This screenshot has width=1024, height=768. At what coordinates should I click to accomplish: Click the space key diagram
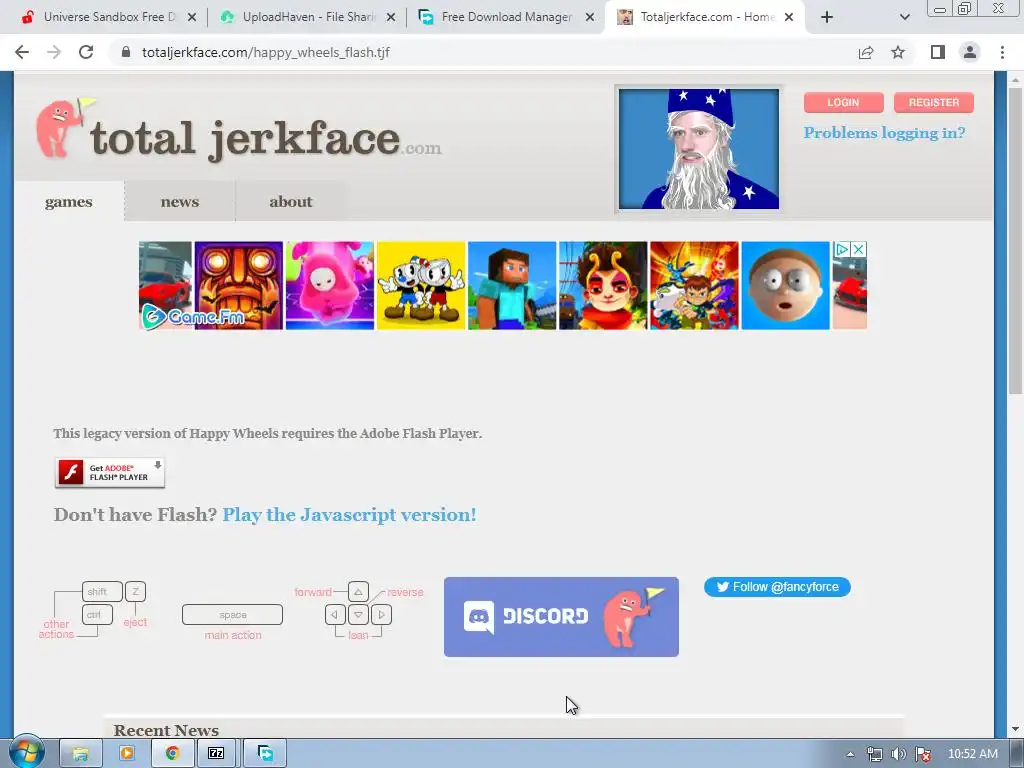pyautogui.click(x=232, y=615)
